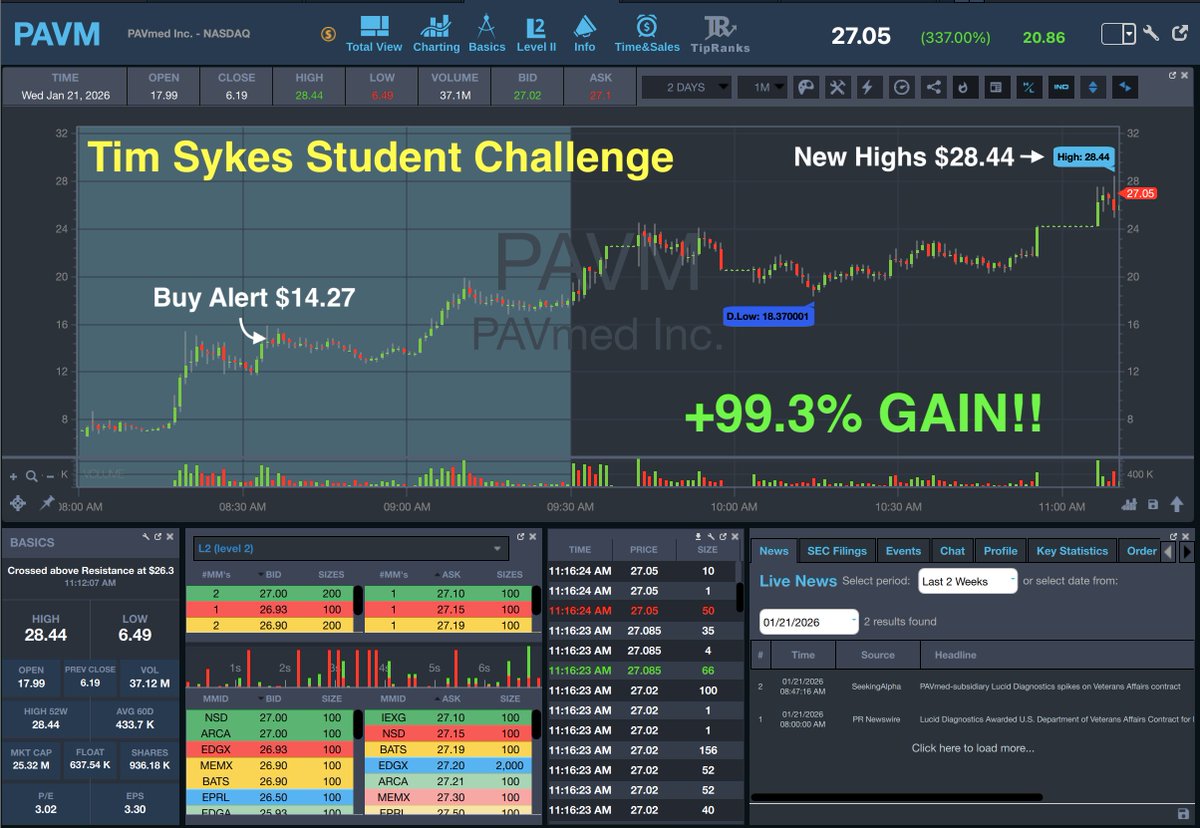The width and height of the screenshot is (1200, 828).
Task: Click the upload arrow icon at chart bottom right
Action: click(1177, 505)
